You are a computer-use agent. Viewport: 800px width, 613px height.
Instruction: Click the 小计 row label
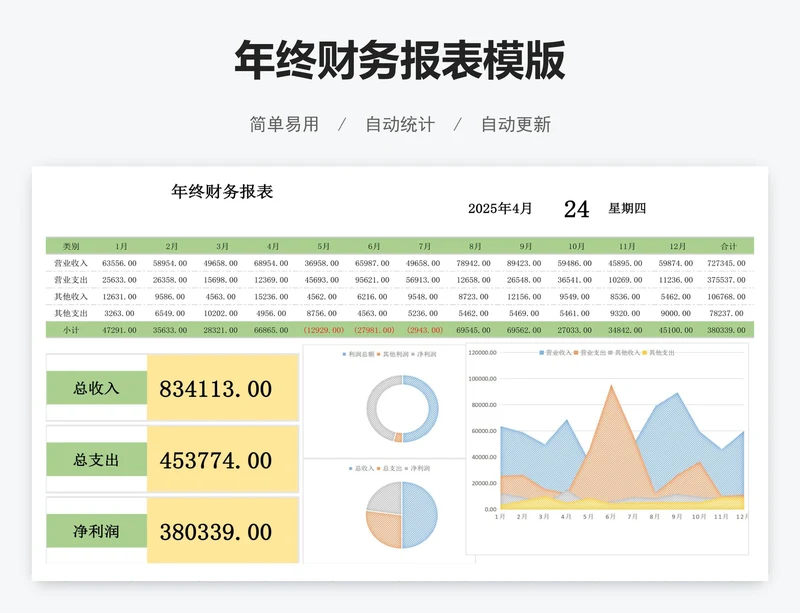[x=71, y=330]
